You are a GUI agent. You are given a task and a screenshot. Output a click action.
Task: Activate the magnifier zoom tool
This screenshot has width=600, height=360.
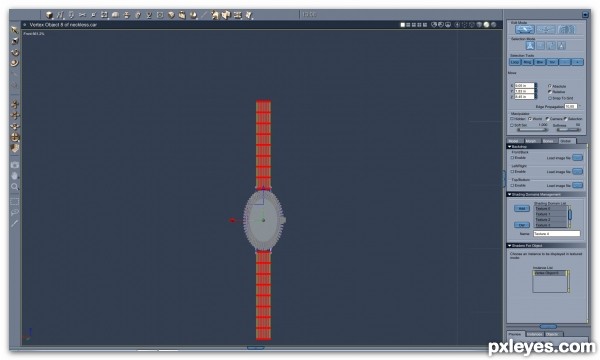tap(15, 187)
